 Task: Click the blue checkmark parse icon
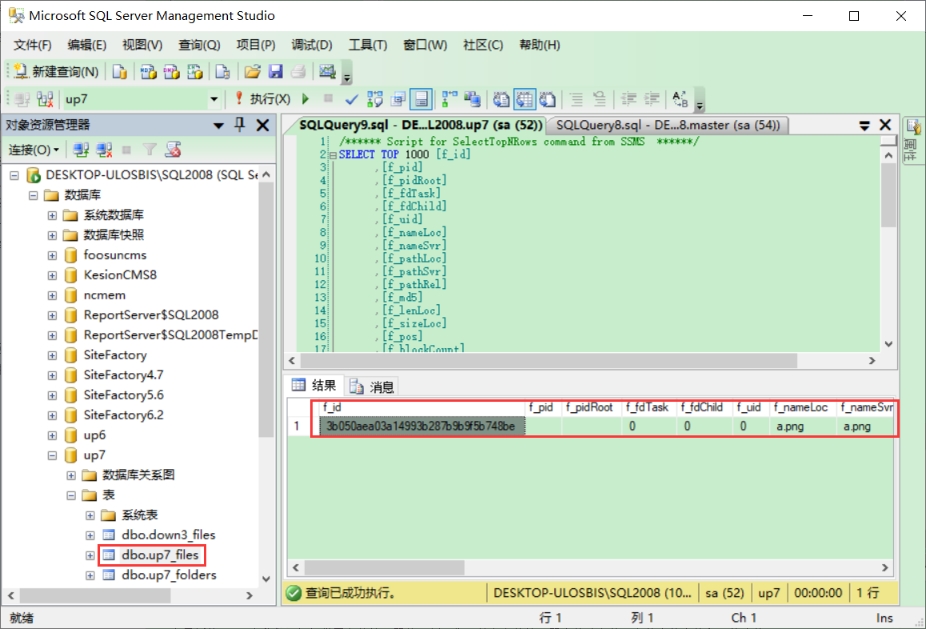(x=351, y=99)
